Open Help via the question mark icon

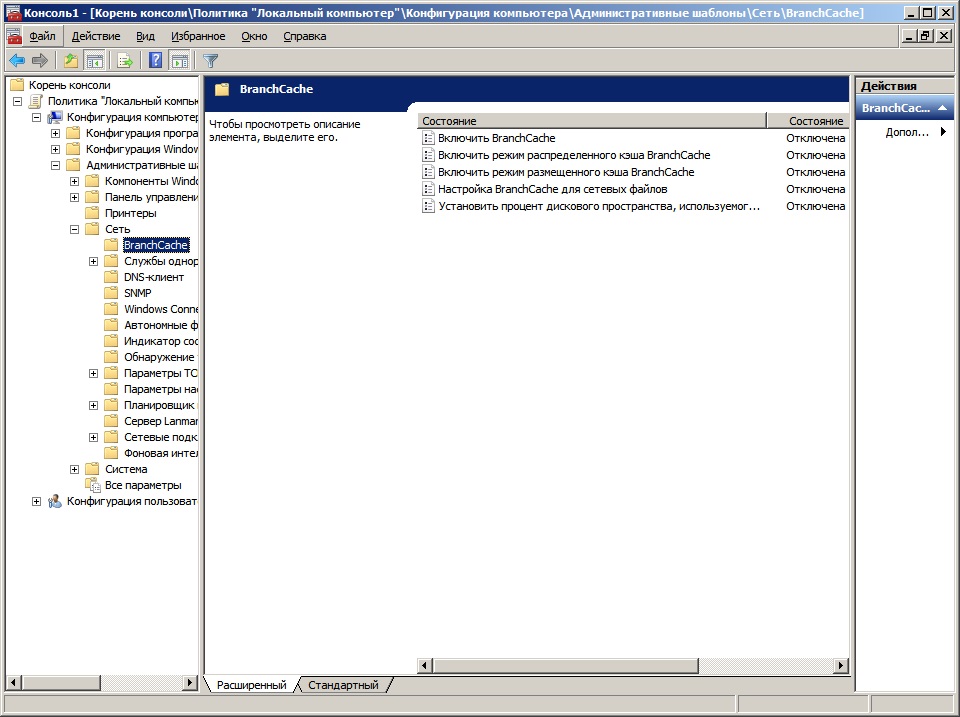coord(156,60)
